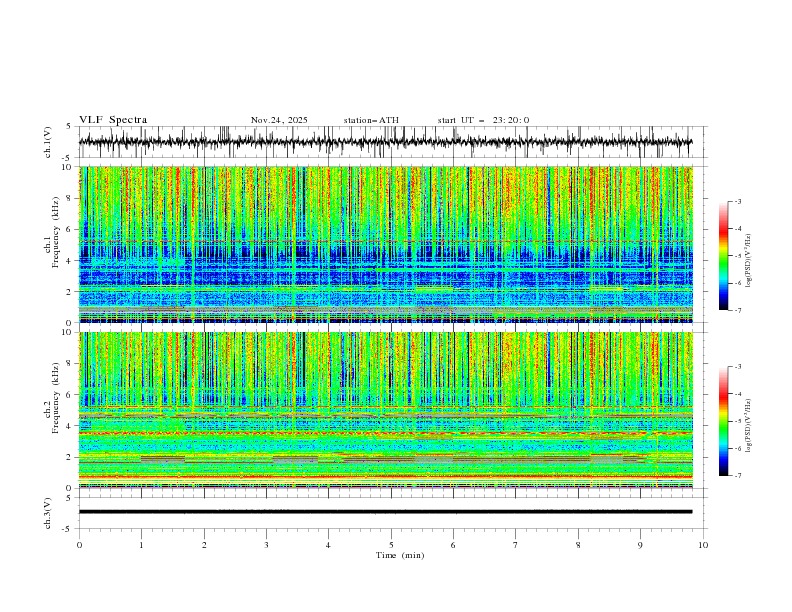The height and width of the screenshot is (612, 792).
Task: Click inside the ch.1 spectrogram panel
Action: point(385,244)
